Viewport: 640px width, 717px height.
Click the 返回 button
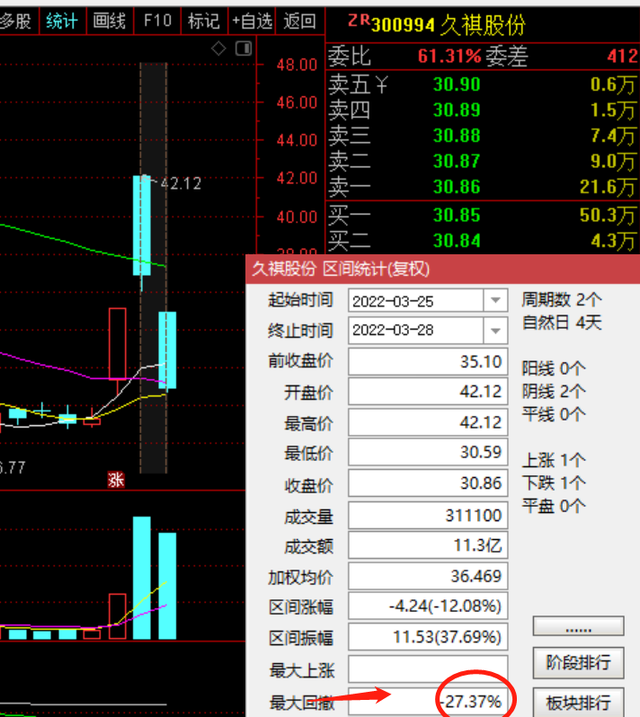[299, 21]
